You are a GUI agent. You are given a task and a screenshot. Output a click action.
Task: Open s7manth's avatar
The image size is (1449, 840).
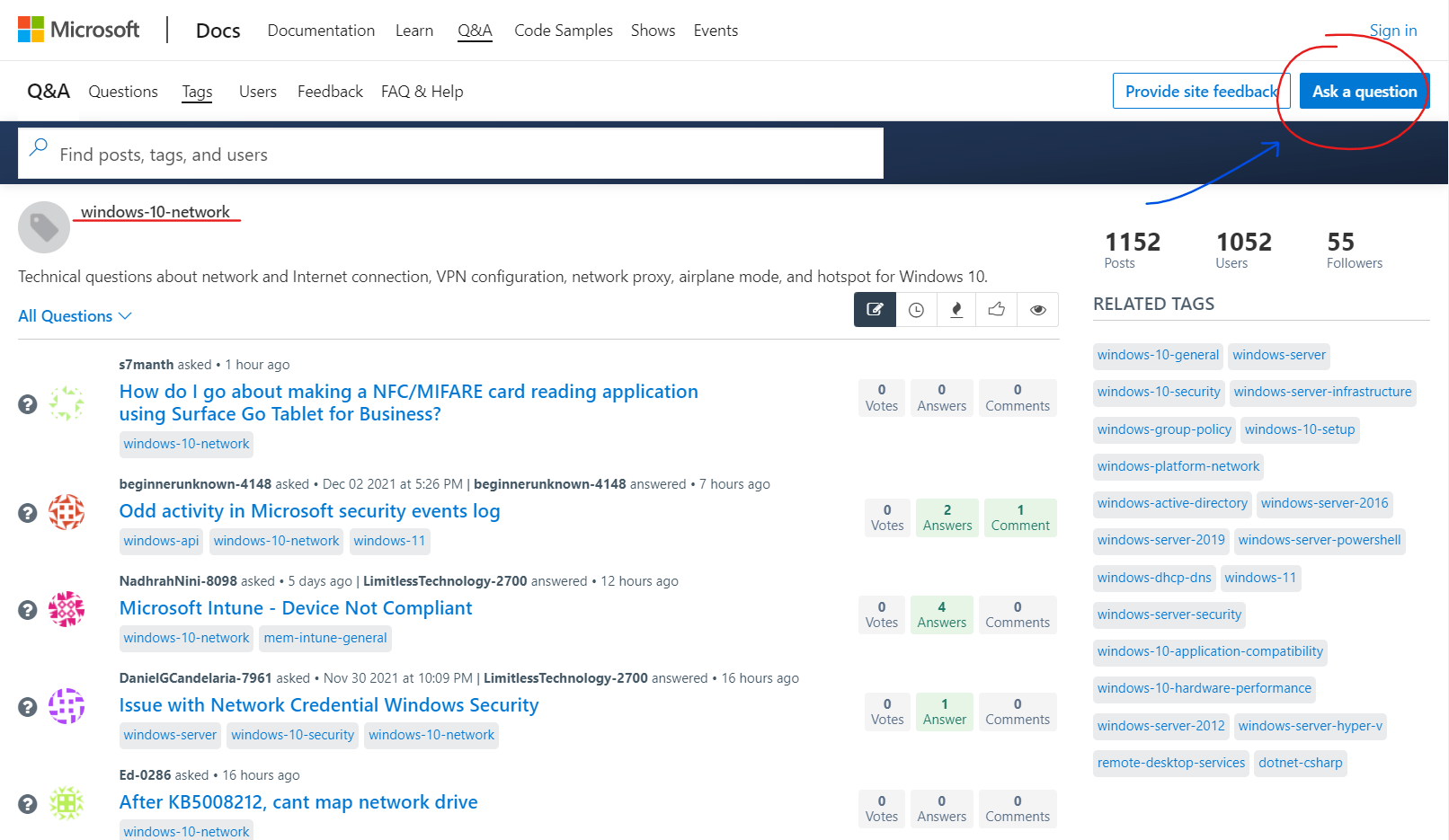point(67,403)
